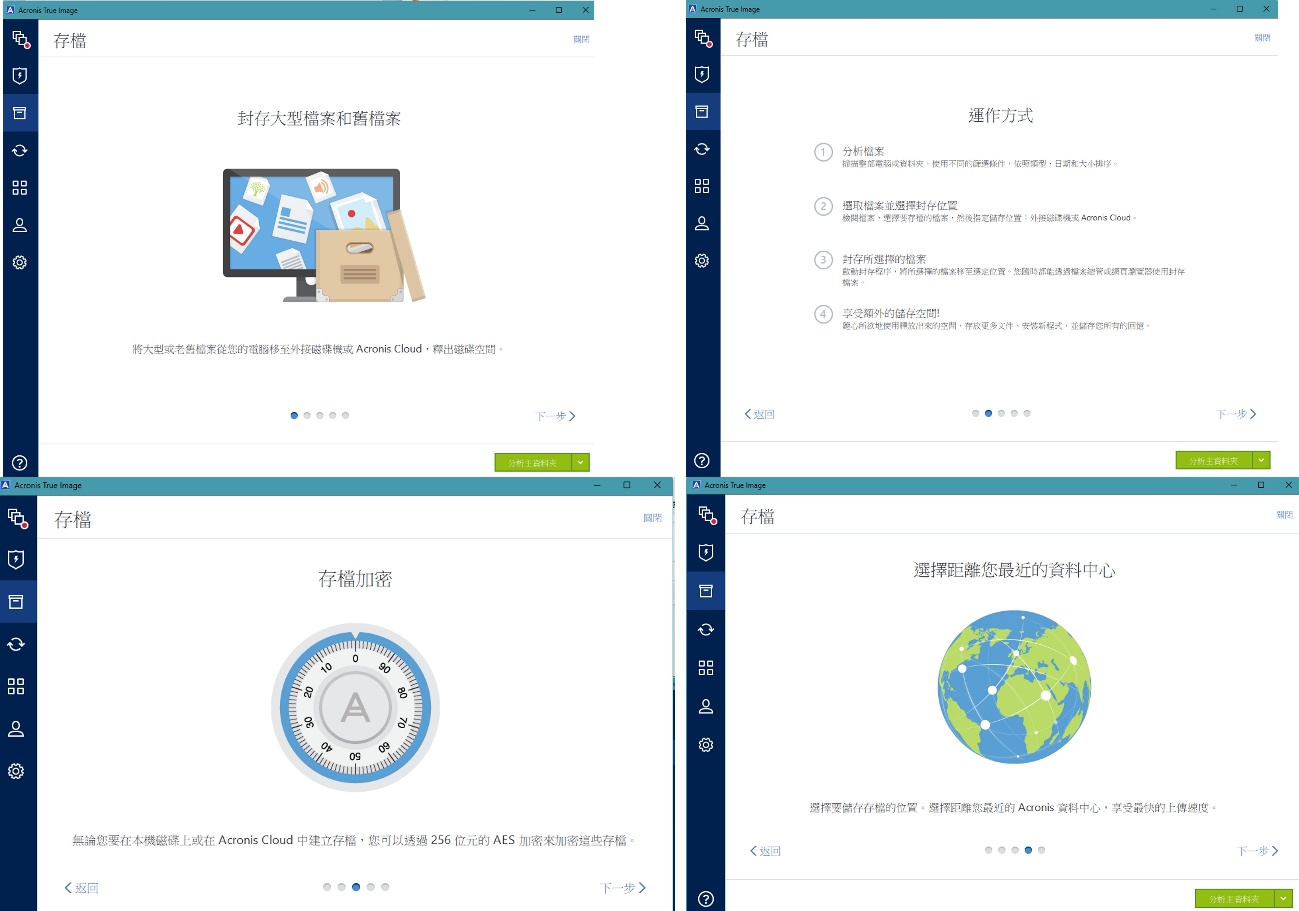Viewport: 1299px width, 911px height.
Task: Click step text 封存所選擇的檔案
Action: pos(884,259)
